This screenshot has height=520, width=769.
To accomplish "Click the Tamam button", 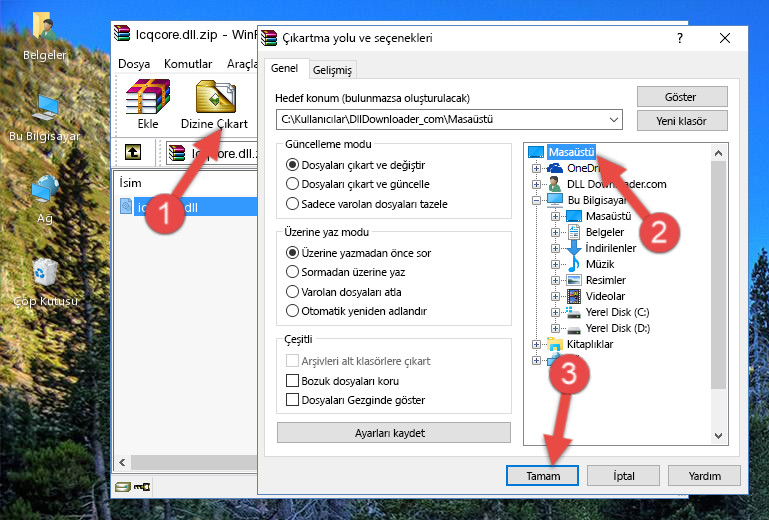I will pos(542,476).
